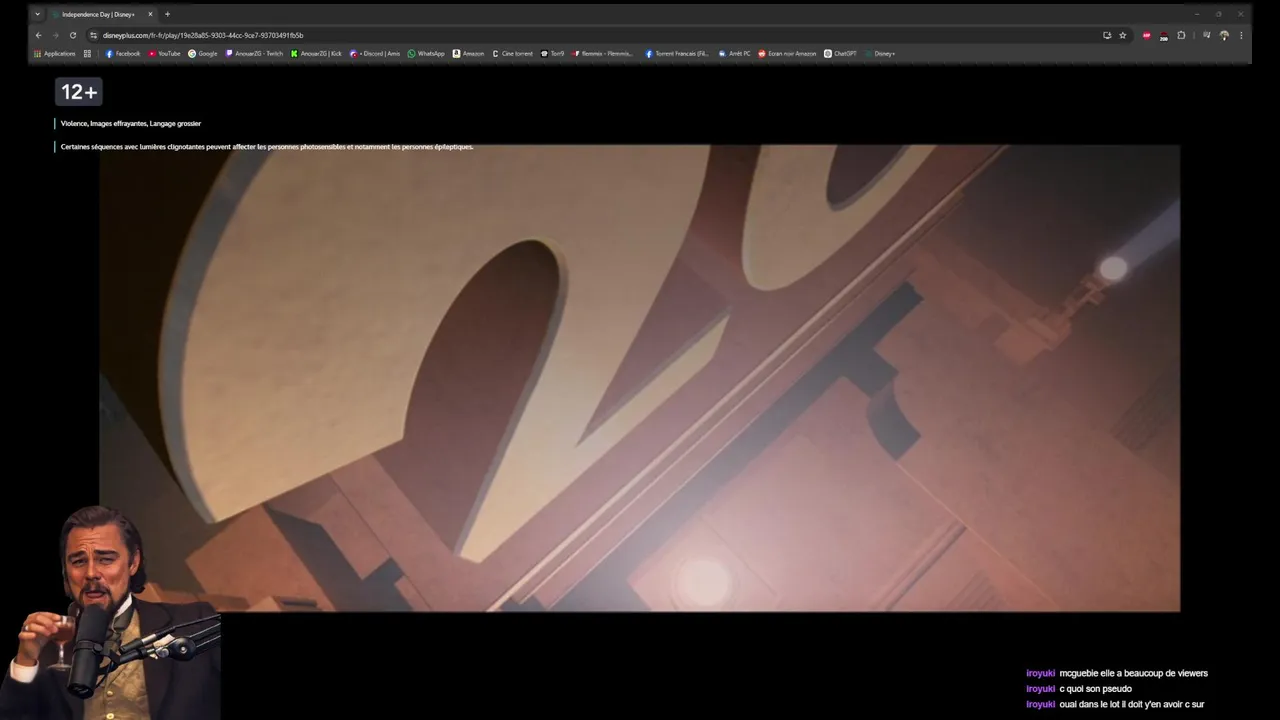1280x720 pixels.
Task: Open the Extensions puzzle menu
Action: tap(1181, 35)
